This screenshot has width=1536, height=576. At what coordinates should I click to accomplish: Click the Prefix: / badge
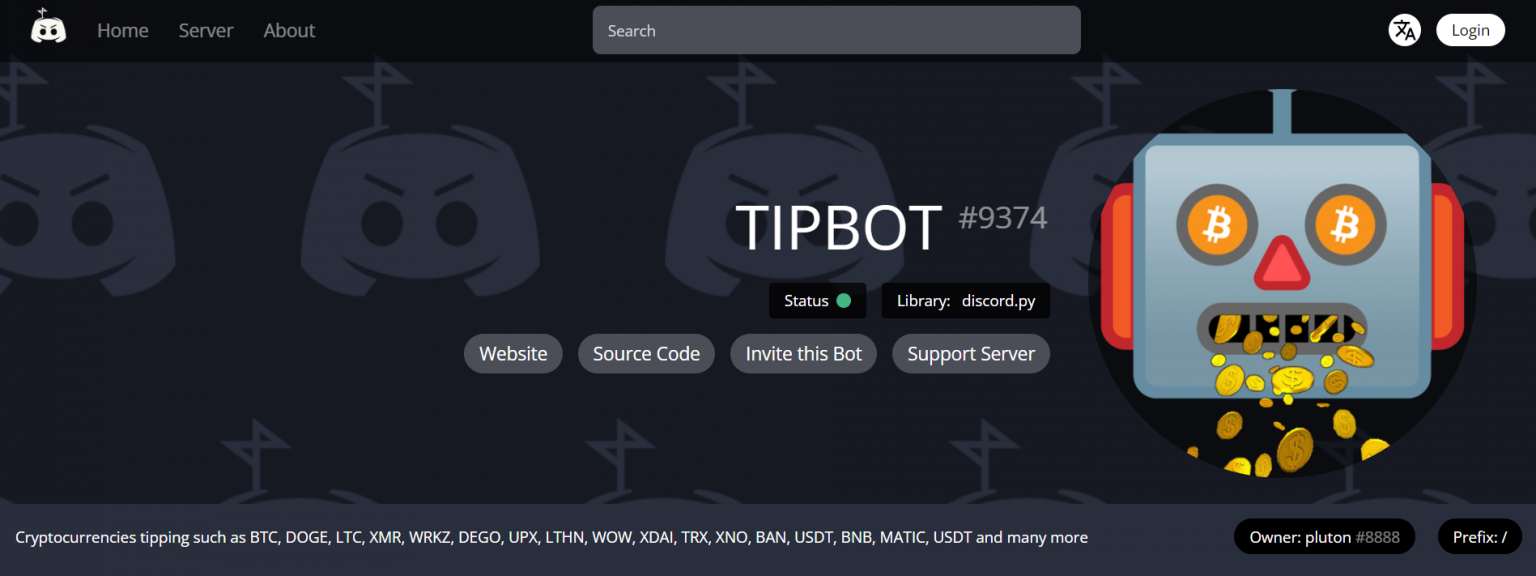1480,536
